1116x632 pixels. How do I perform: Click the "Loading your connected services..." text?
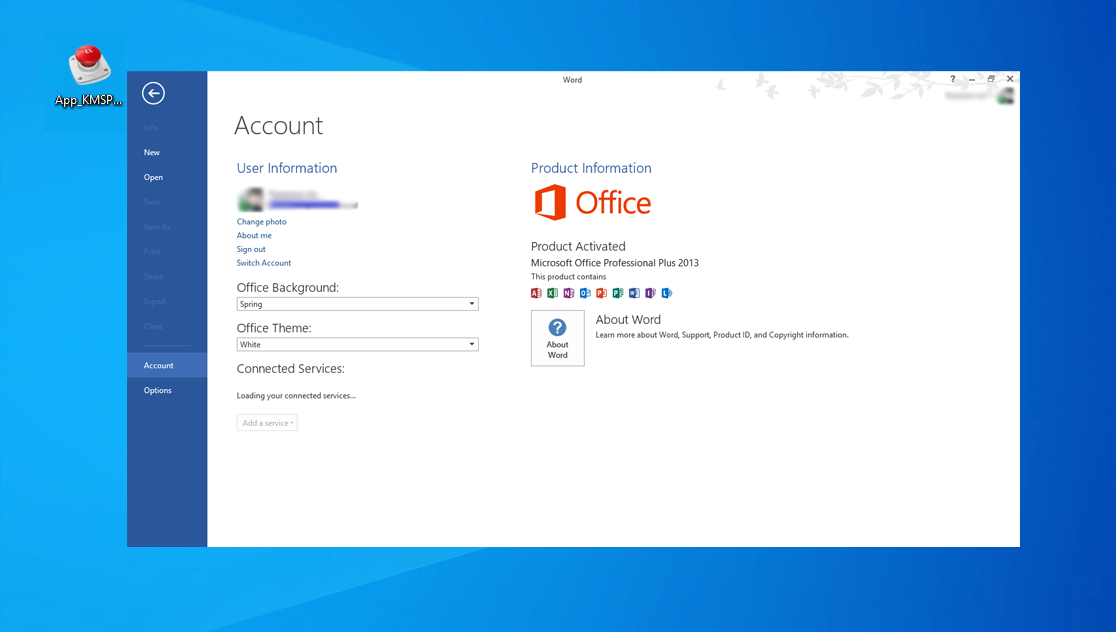[296, 396]
